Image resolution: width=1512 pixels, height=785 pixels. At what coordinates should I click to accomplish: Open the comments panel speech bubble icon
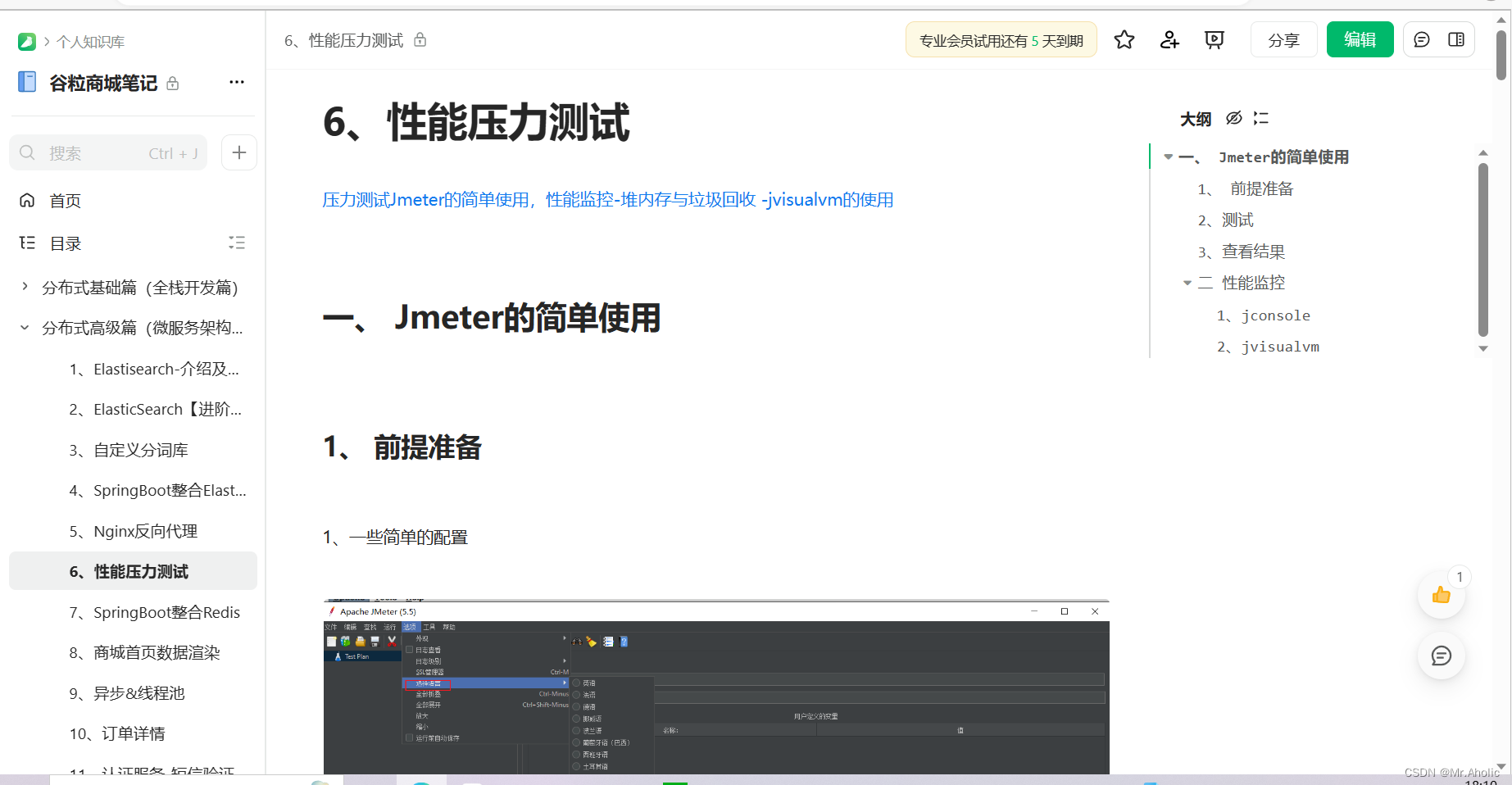[1421, 39]
